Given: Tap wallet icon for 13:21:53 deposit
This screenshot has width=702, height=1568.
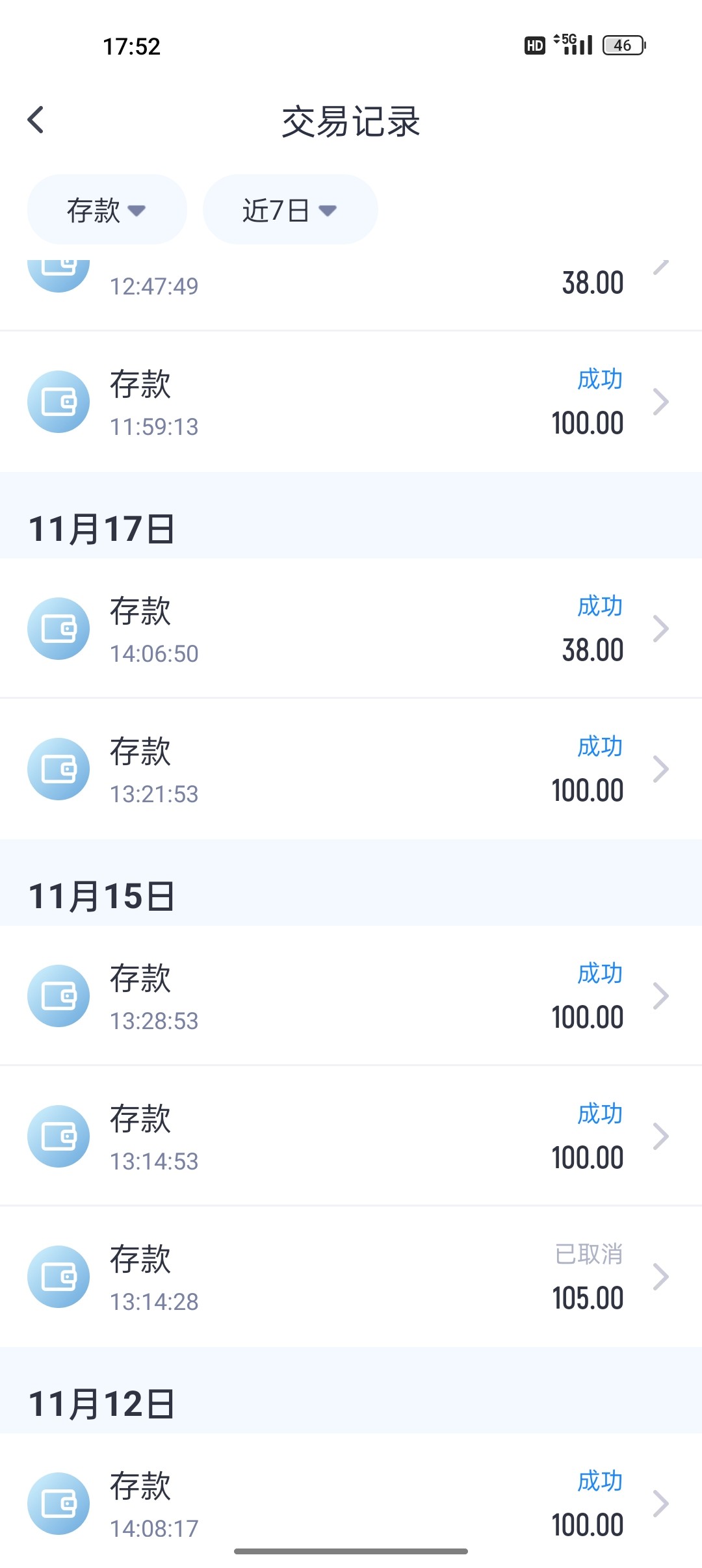Looking at the screenshot, I should [58, 769].
